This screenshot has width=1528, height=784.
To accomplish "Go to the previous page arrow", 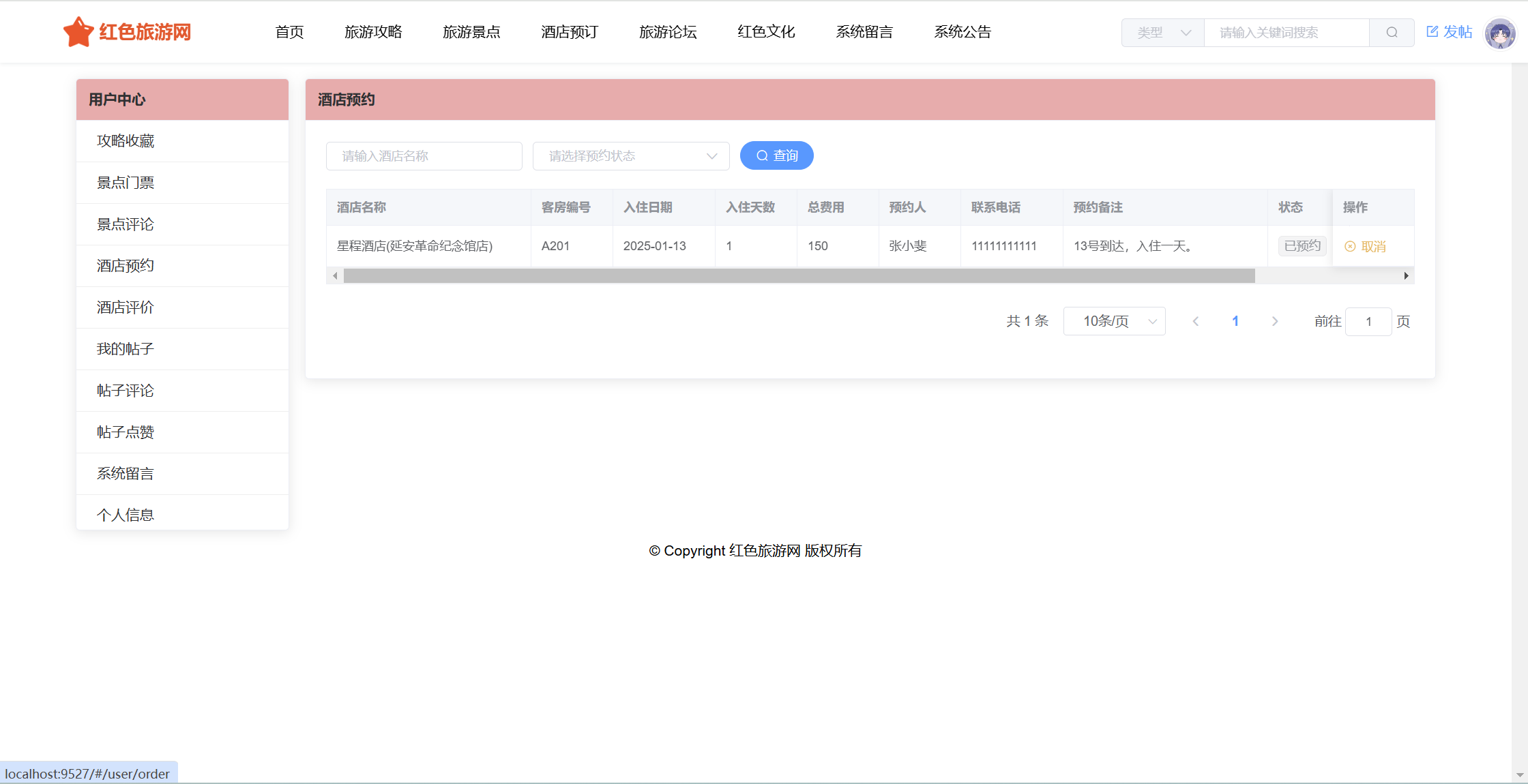I will pos(1195,321).
